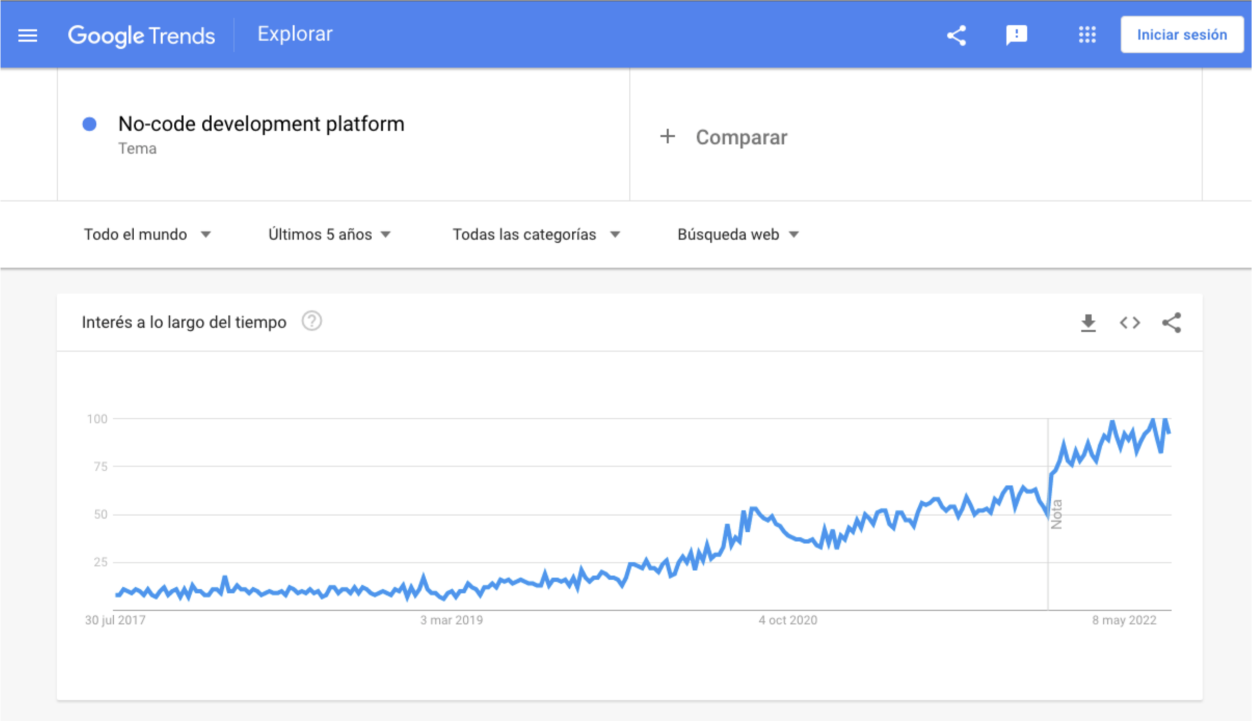The height and width of the screenshot is (721, 1252).
Task: Click the Iniciar sesión button
Action: click(1182, 35)
